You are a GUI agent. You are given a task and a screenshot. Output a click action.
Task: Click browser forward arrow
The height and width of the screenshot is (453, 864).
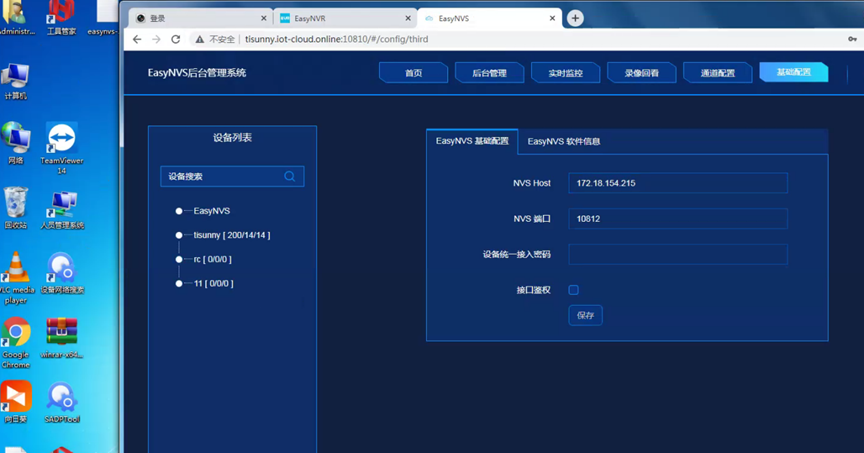pyautogui.click(x=156, y=39)
